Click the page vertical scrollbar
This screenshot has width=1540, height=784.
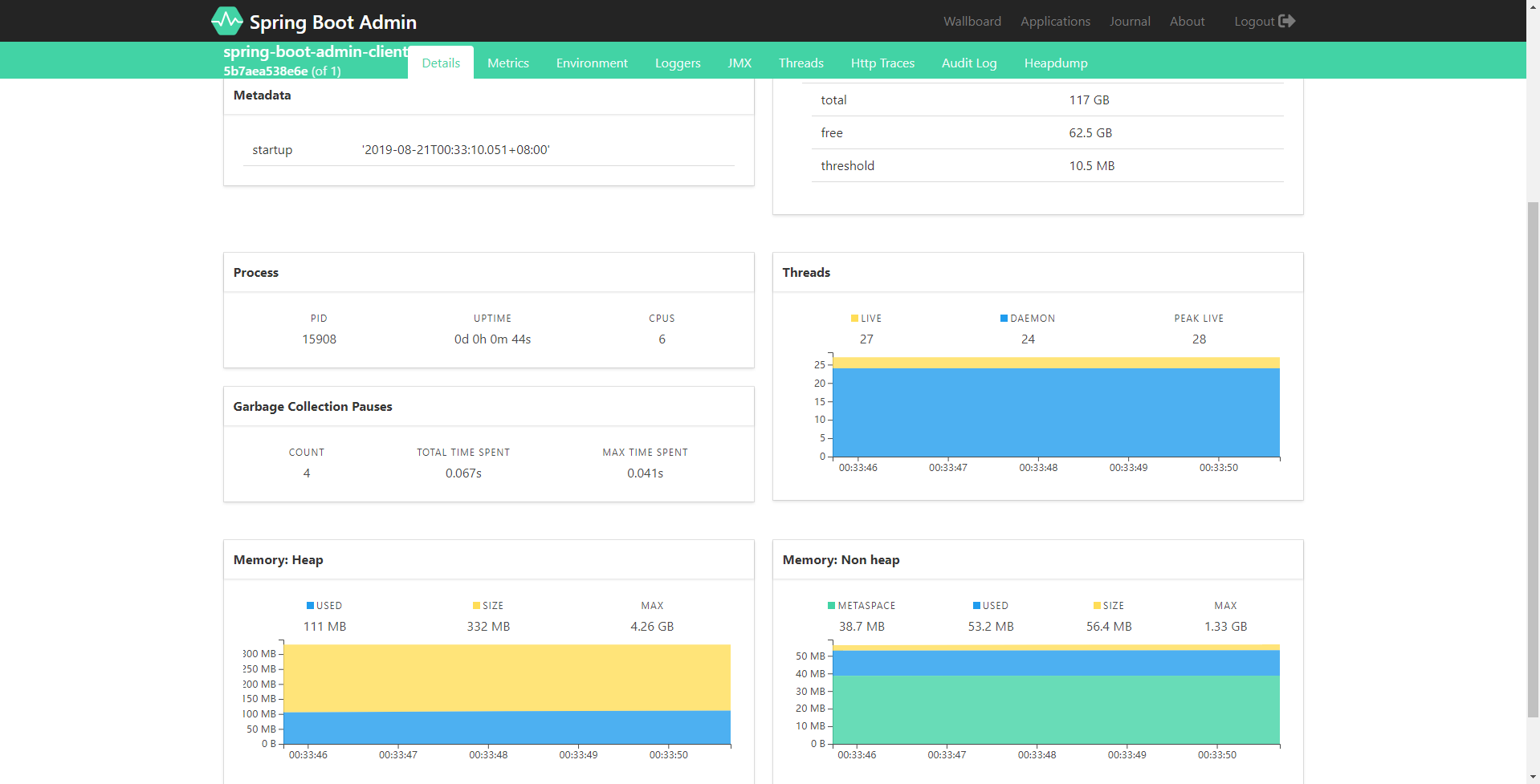pyautogui.click(x=1533, y=459)
